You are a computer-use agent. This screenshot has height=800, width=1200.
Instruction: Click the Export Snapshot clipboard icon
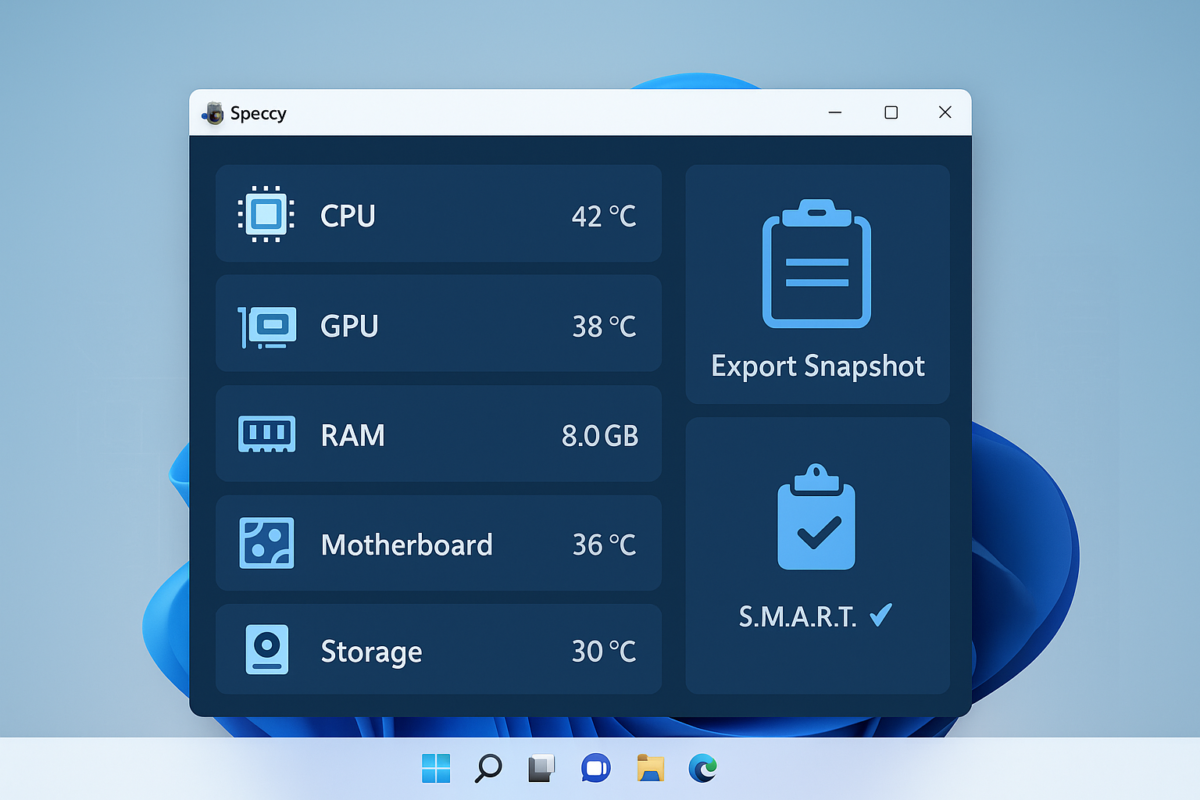click(817, 265)
